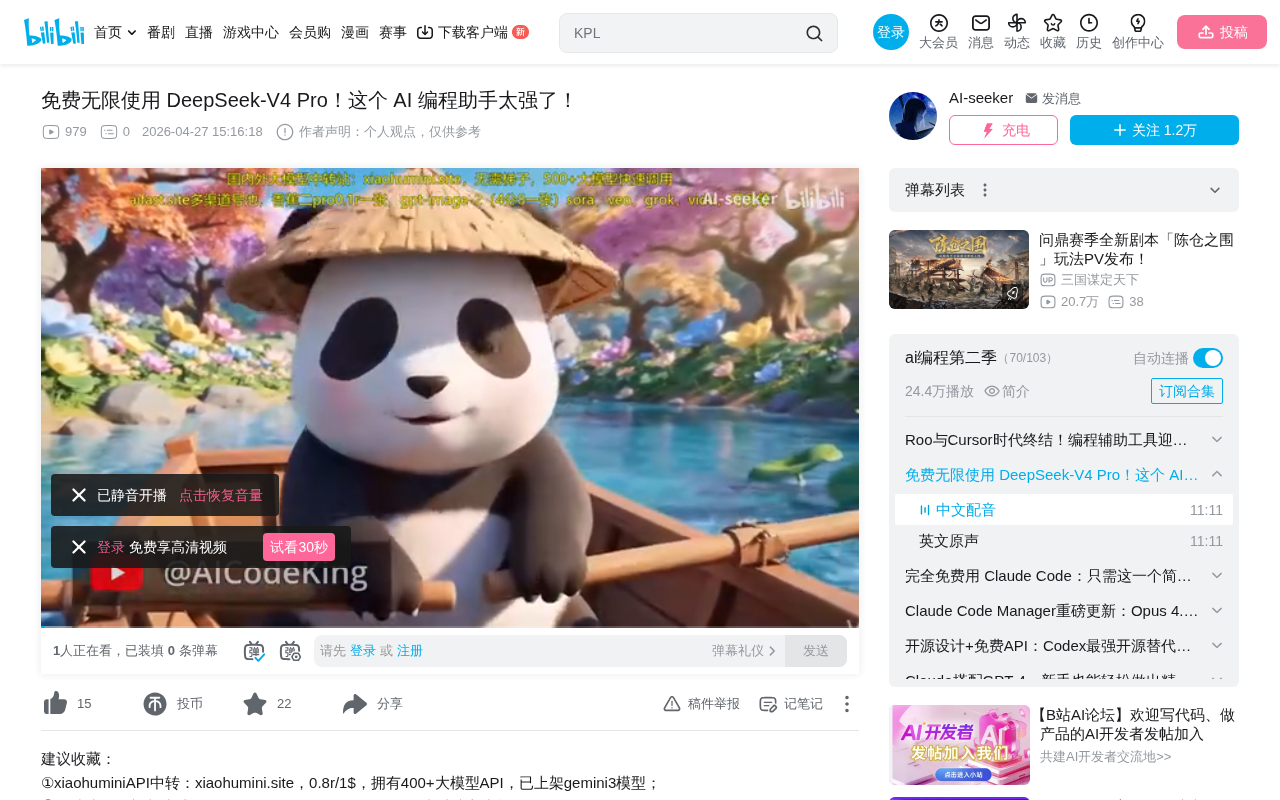Select 中文配音 part
The width and height of the screenshot is (1280, 800).
(x=1064, y=510)
